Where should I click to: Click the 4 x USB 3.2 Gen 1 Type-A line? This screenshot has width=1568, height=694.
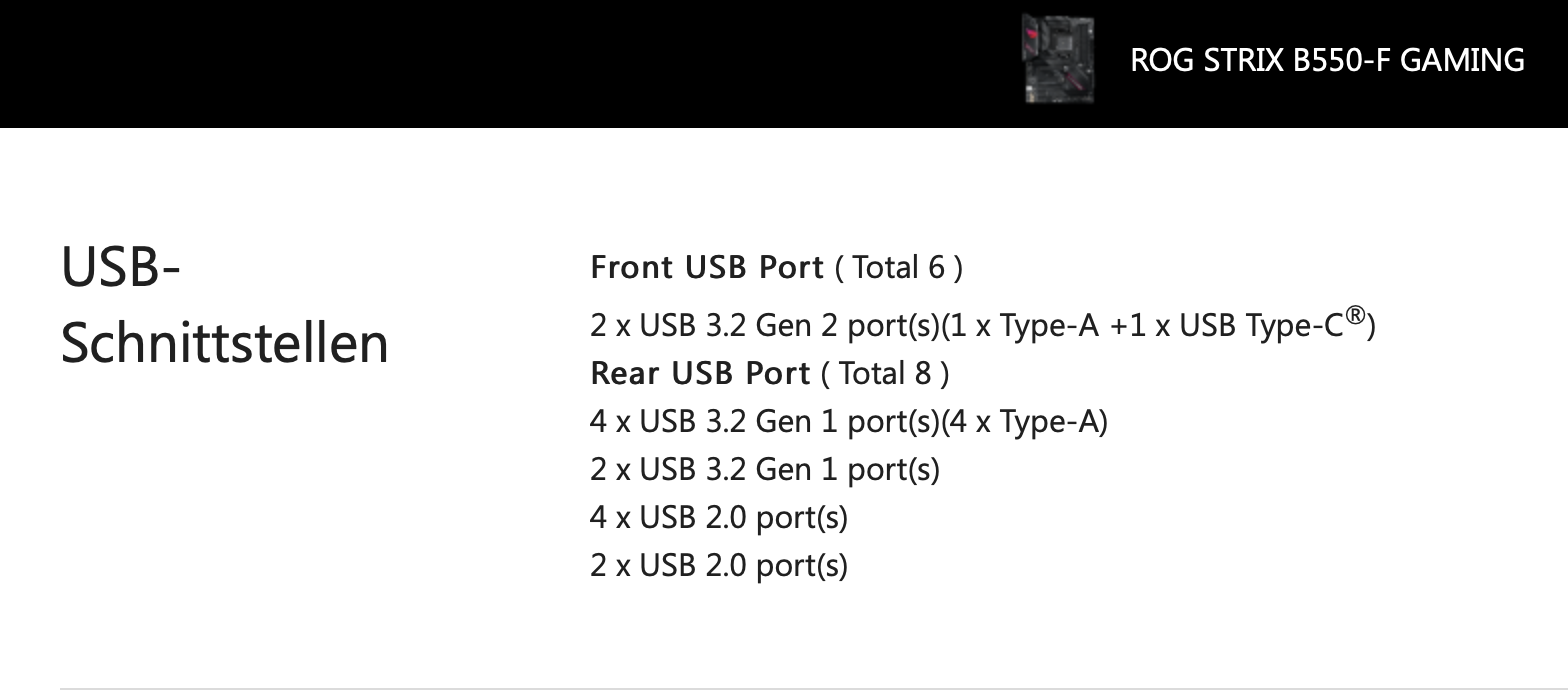pyautogui.click(x=849, y=421)
